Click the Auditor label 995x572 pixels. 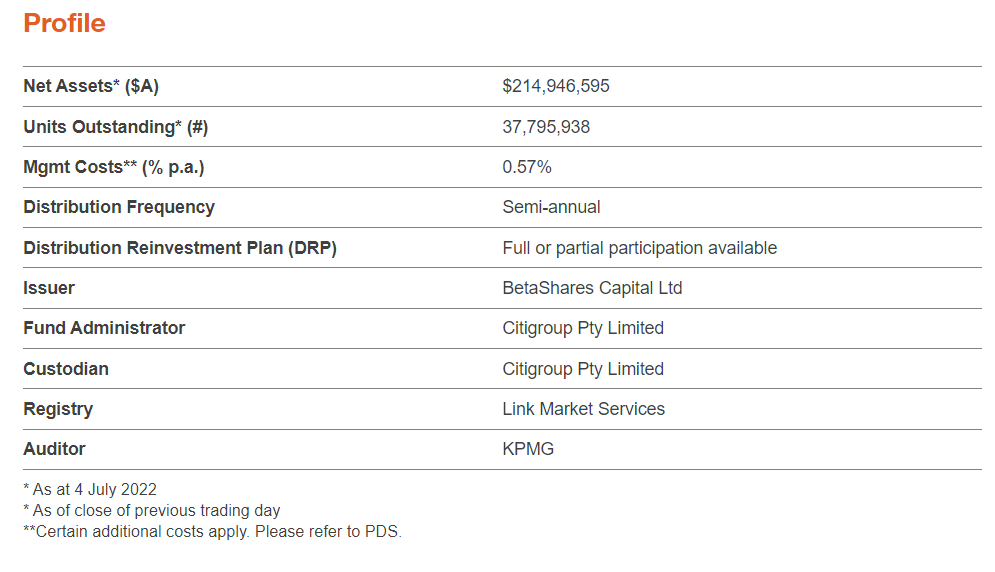point(54,449)
